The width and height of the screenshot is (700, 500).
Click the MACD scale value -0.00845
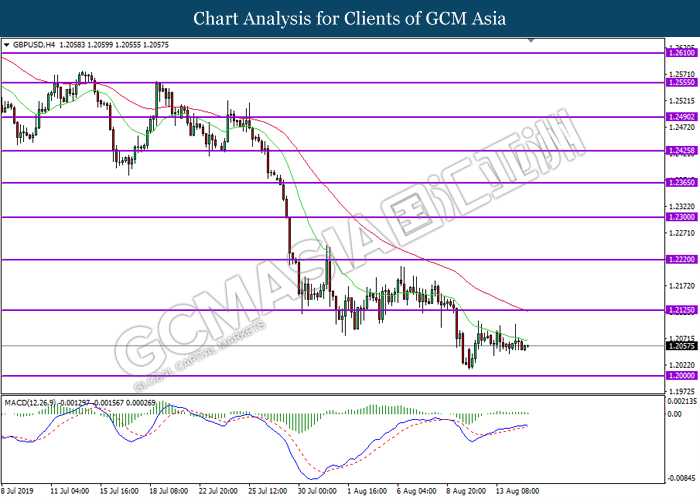pos(682,478)
